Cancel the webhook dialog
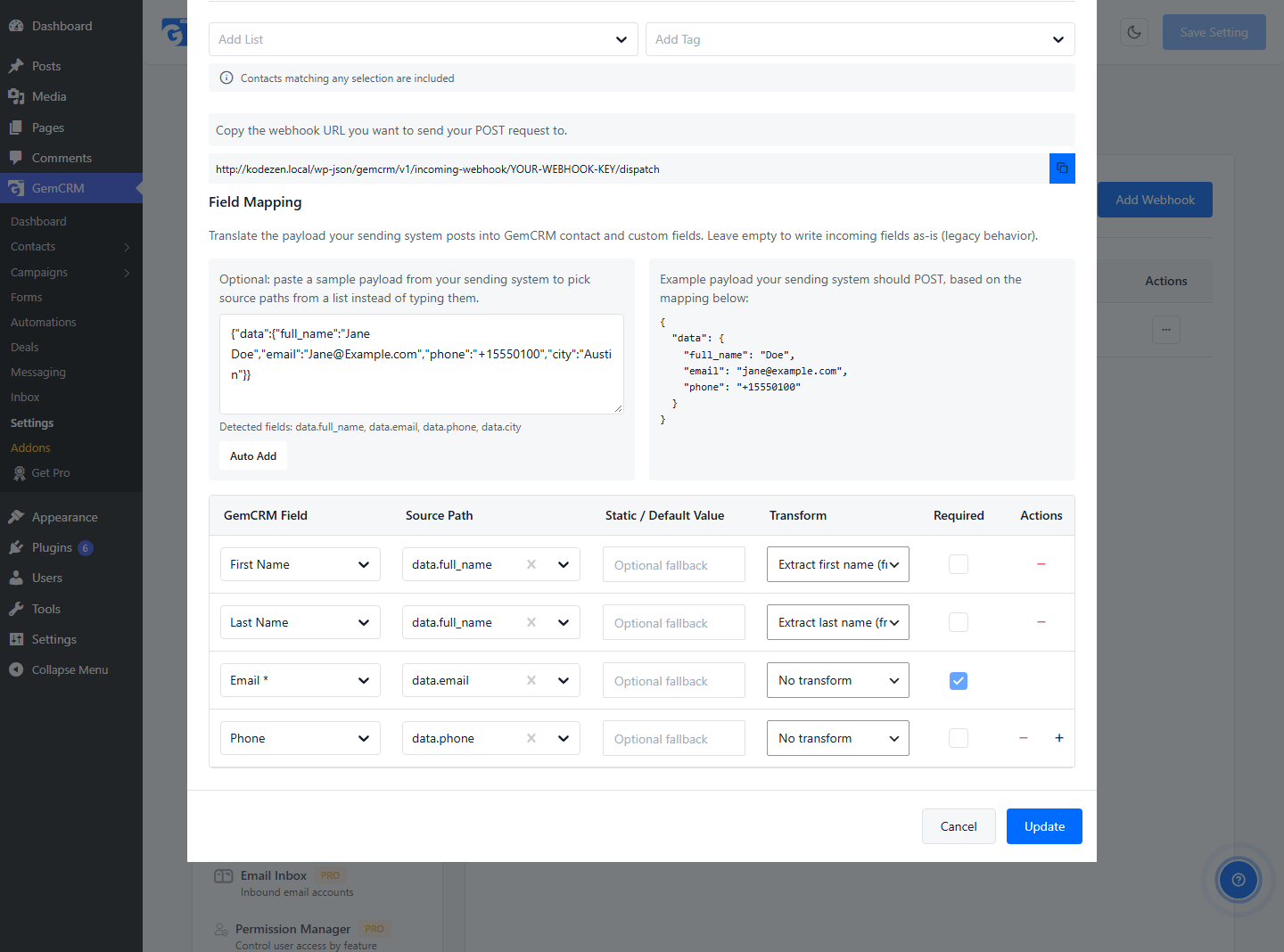Image resolution: width=1284 pixels, height=952 pixels. tap(959, 826)
